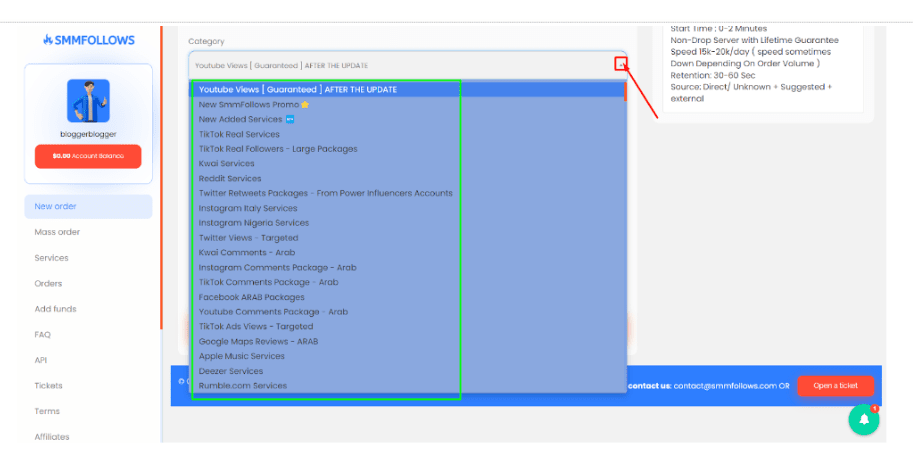Image resolution: width=913 pixels, height=456 pixels.
Task: Select Reddit Services option
Action: (x=408, y=178)
